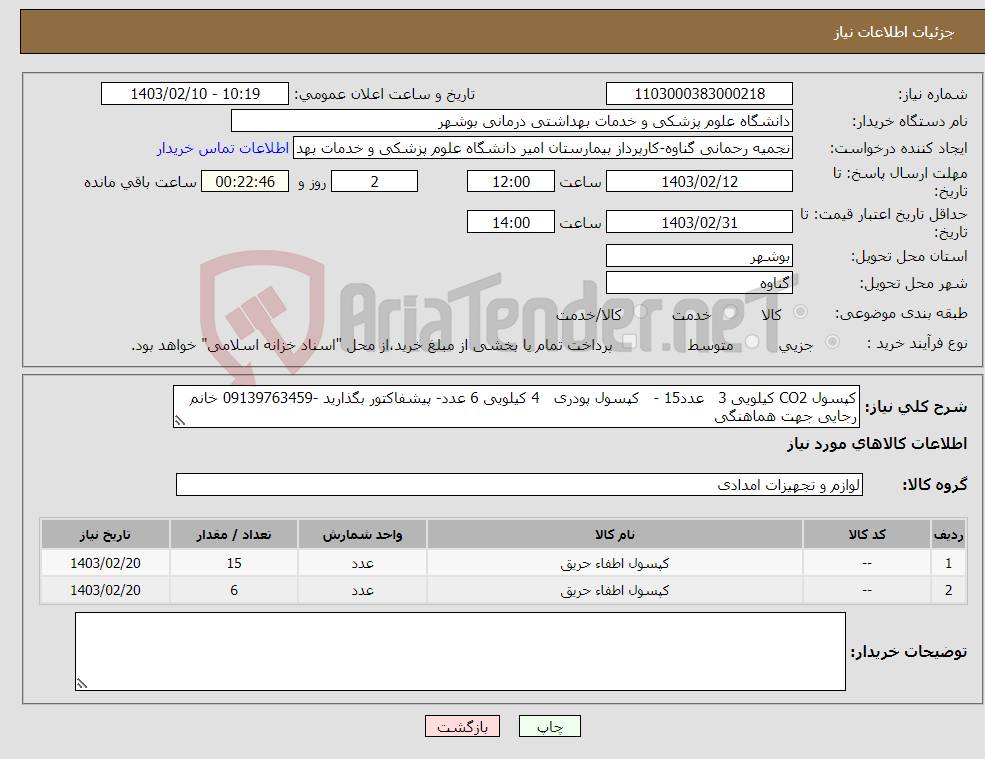This screenshot has height=759, width=985.
Task: Select the متوسط purchase type radio
Action: (x=752, y=342)
